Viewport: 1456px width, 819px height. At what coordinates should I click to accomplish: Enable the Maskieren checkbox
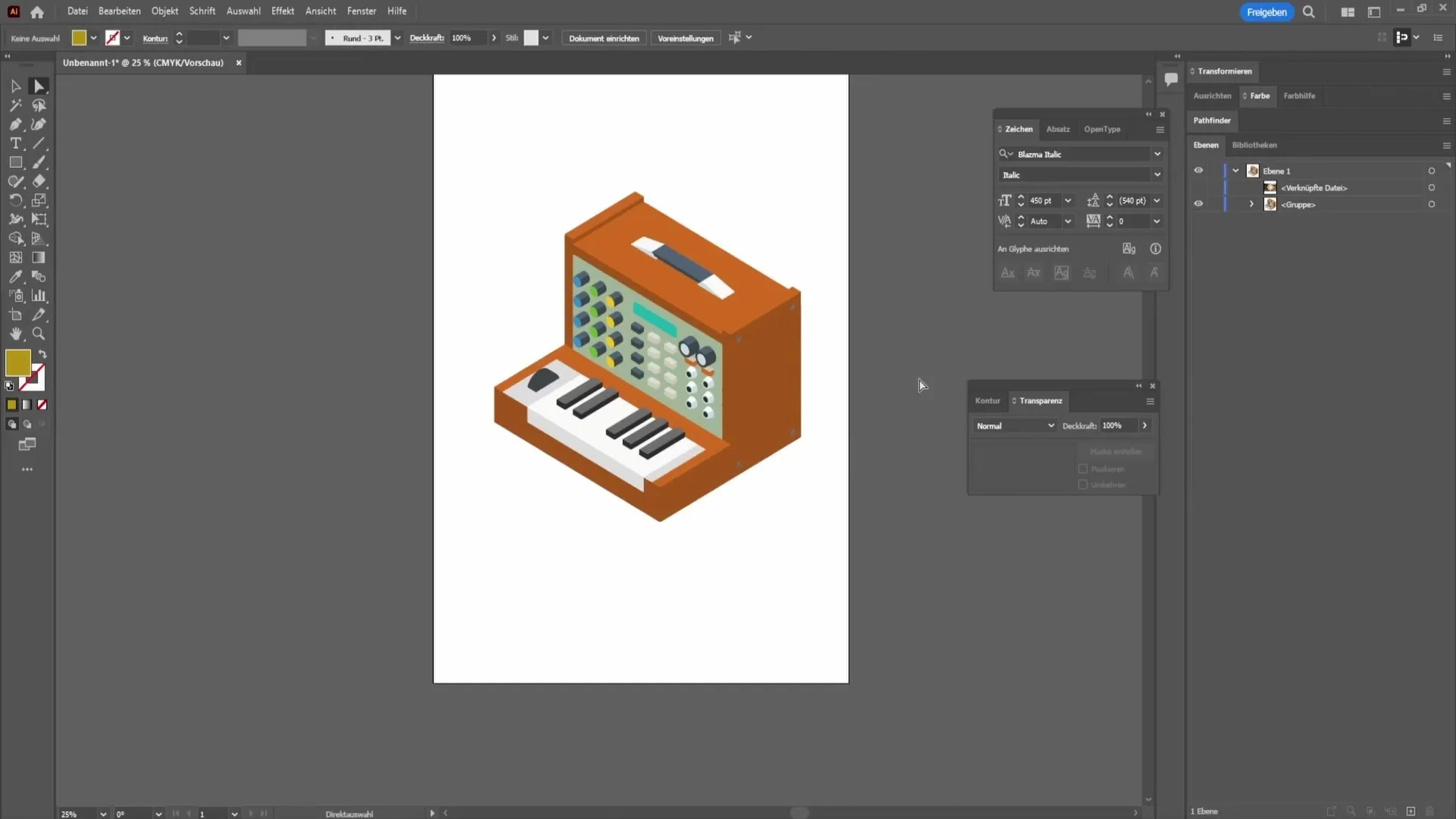pyautogui.click(x=1083, y=469)
